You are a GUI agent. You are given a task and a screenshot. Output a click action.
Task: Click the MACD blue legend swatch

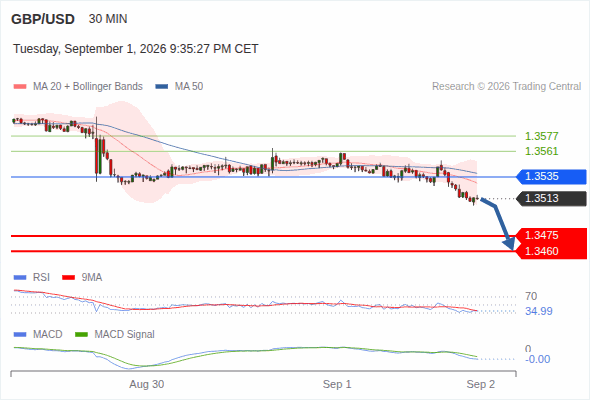[20, 335]
